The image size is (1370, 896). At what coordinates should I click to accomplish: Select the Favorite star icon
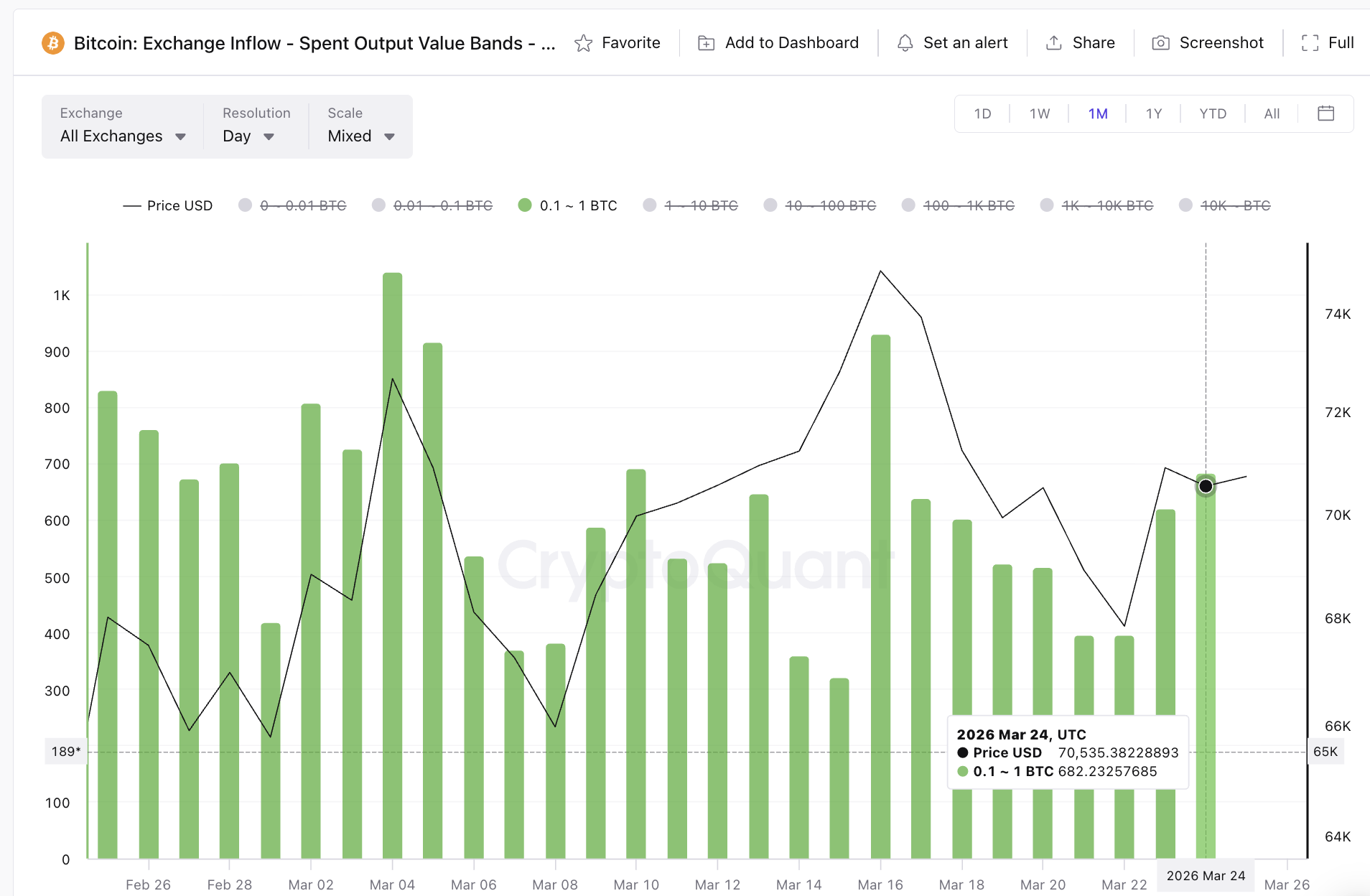pos(584,42)
